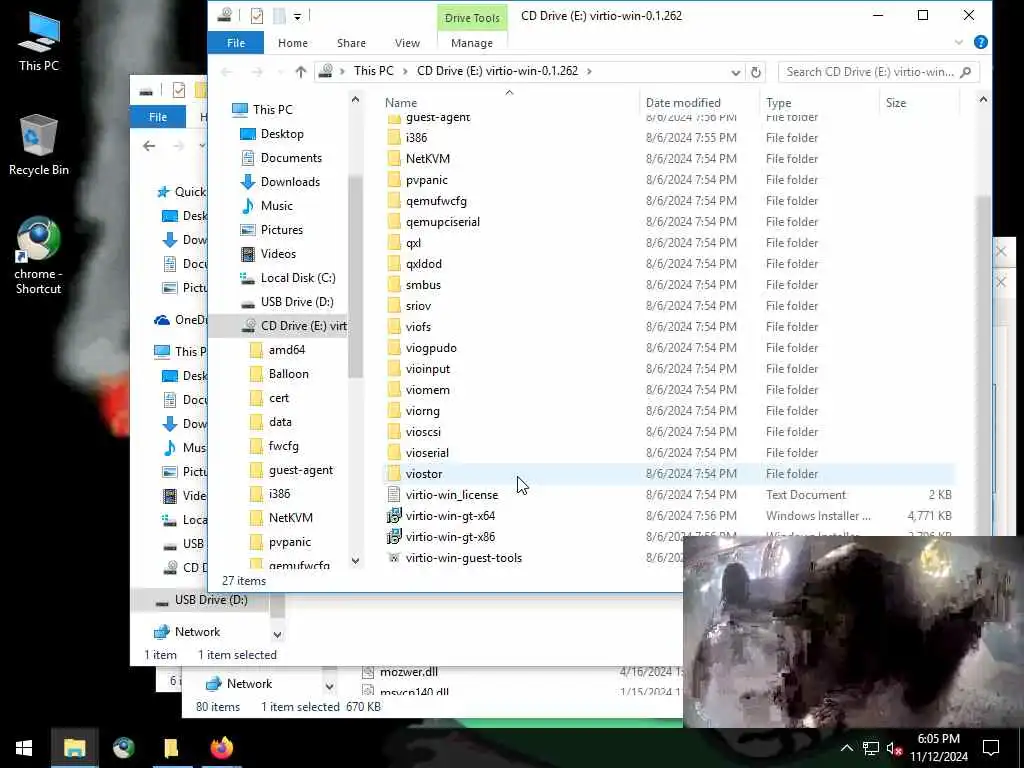
Task: Select amd64 folder in navigation tree
Action: click(x=287, y=350)
